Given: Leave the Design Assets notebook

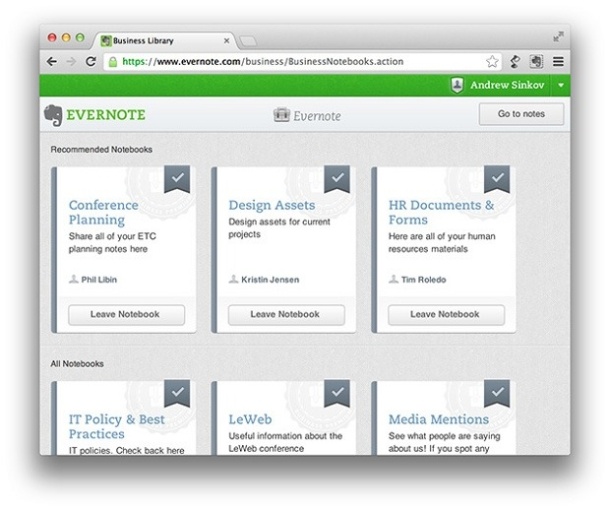Looking at the screenshot, I should (286, 314).
